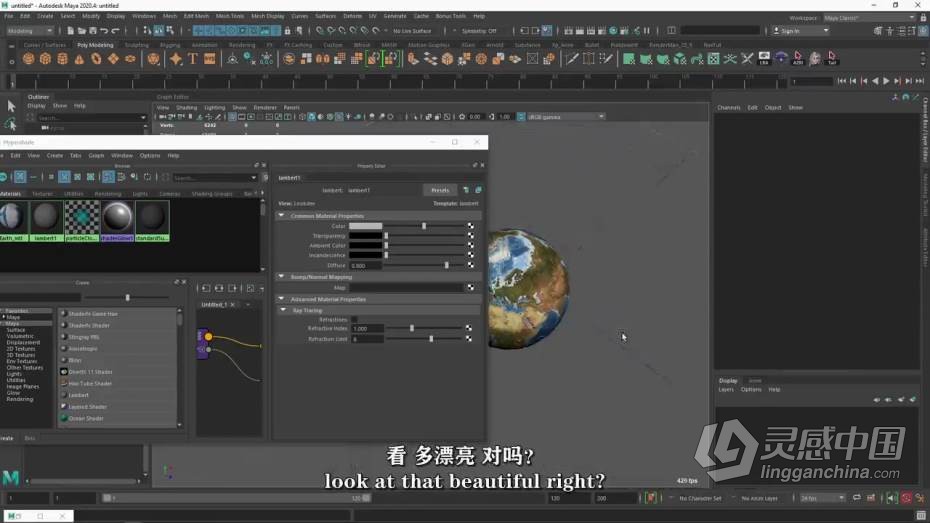Collapse Bump/Normal Mapping section
The height and width of the screenshot is (523, 930).
click(x=281, y=277)
